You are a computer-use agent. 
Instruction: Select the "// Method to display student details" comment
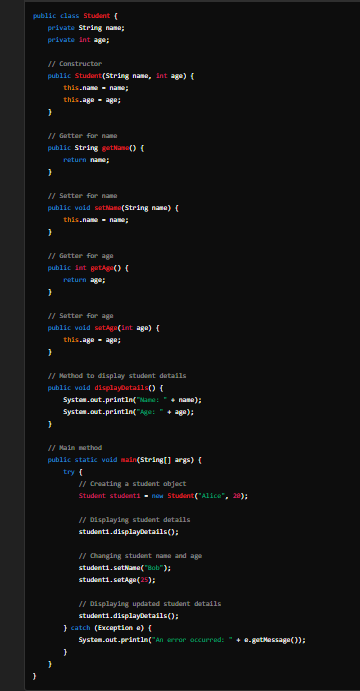pos(117,375)
